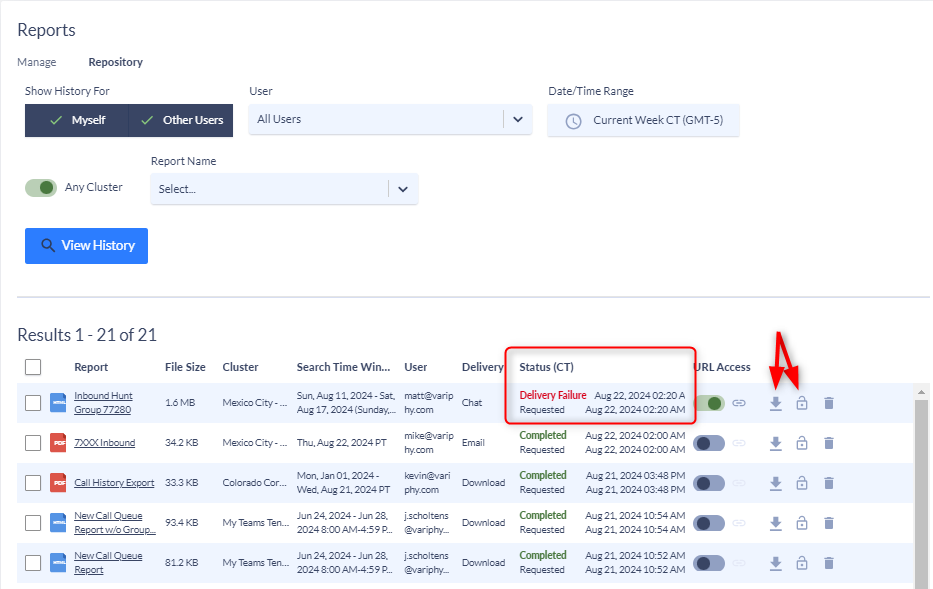Viewport: 933px width, 589px height.
Task: Click clock icon in Date/Time Range field
Action: (573, 121)
